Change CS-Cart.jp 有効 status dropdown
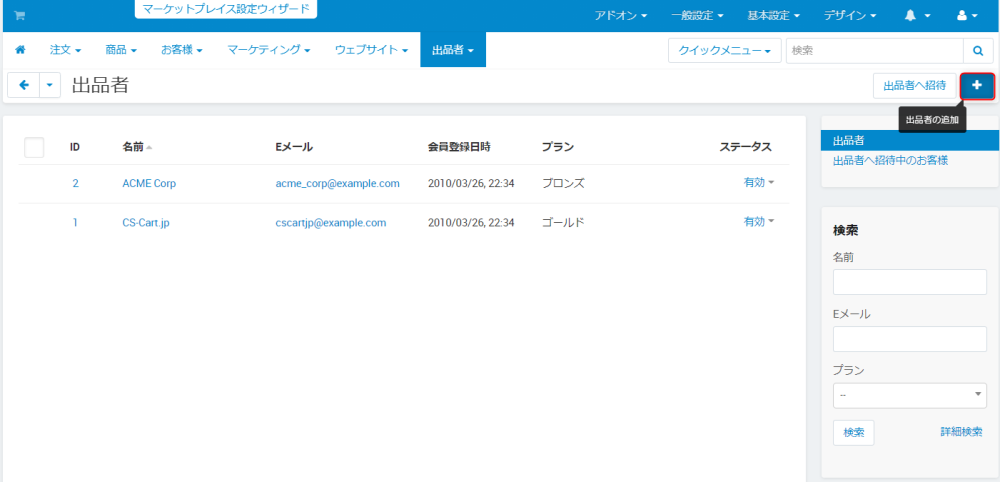The image size is (1000, 482). tap(758, 222)
